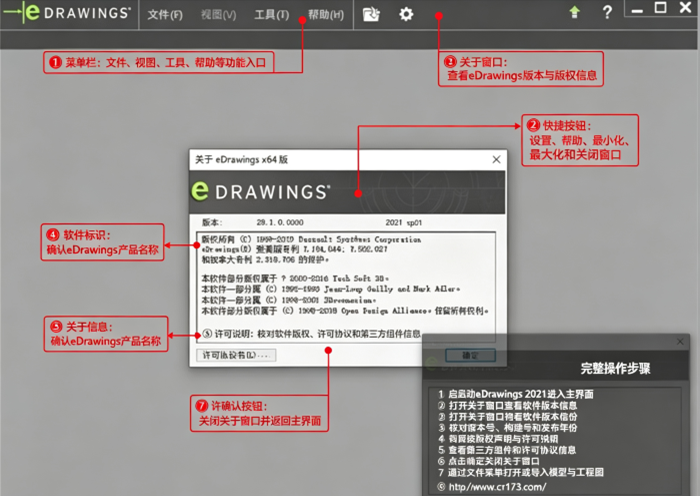Click the eDrawings logo in the title bar
The height and width of the screenshot is (496, 700).
[67, 13]
